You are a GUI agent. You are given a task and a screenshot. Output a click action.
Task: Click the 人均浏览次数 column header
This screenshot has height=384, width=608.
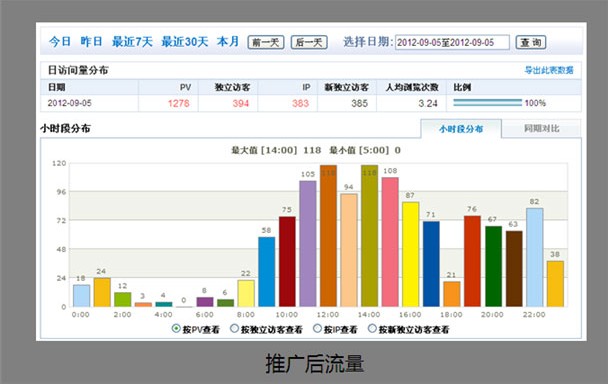[412, 87]
